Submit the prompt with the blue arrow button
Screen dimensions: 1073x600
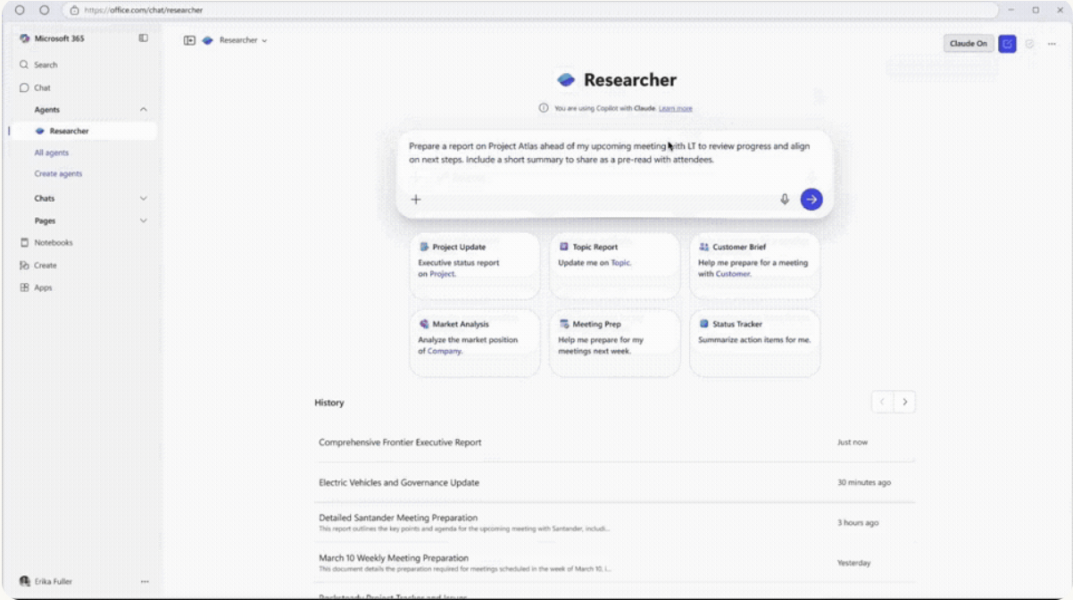(811, 199)
